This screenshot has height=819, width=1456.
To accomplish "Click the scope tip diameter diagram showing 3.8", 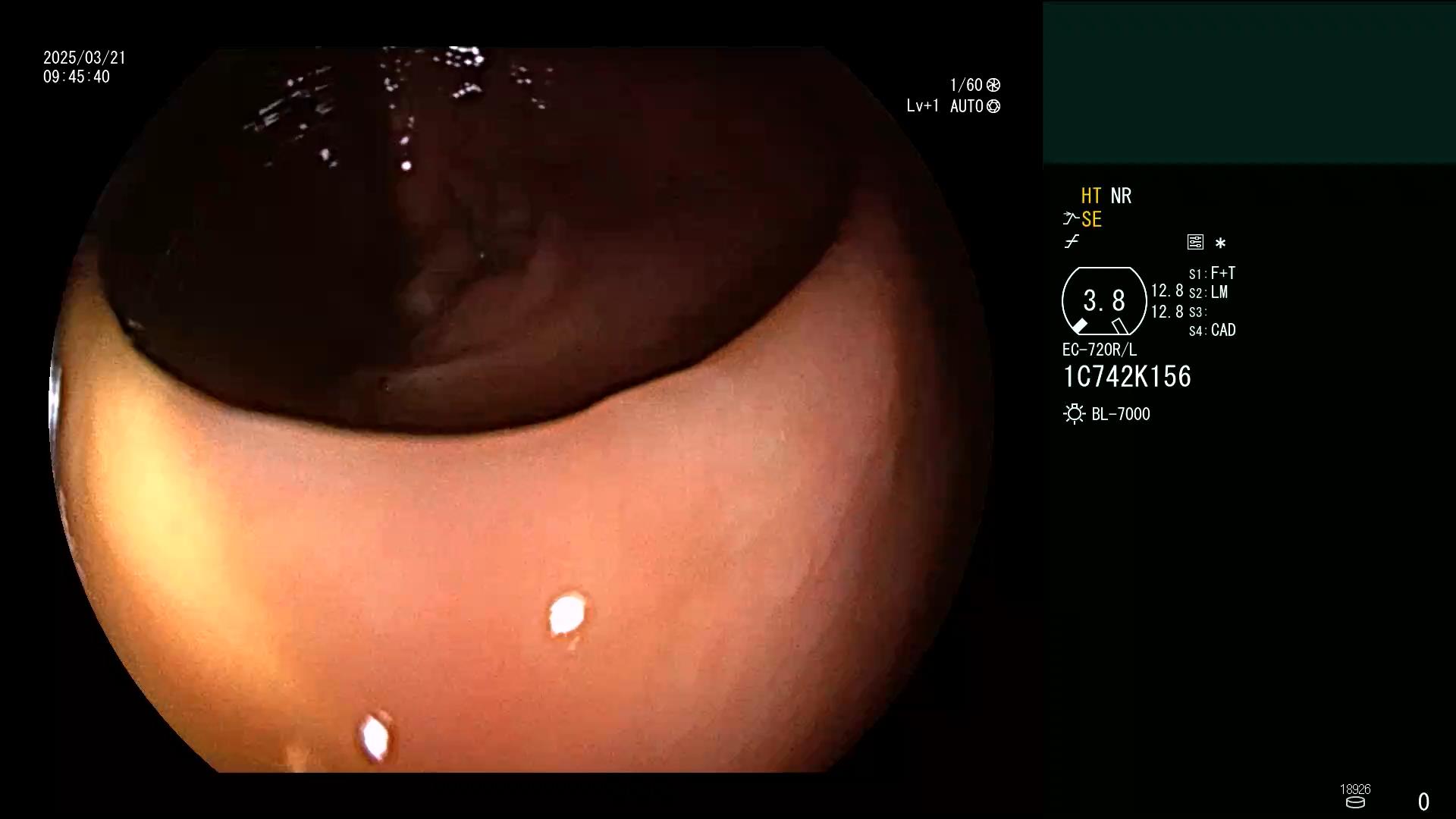I will (1104, 301).
